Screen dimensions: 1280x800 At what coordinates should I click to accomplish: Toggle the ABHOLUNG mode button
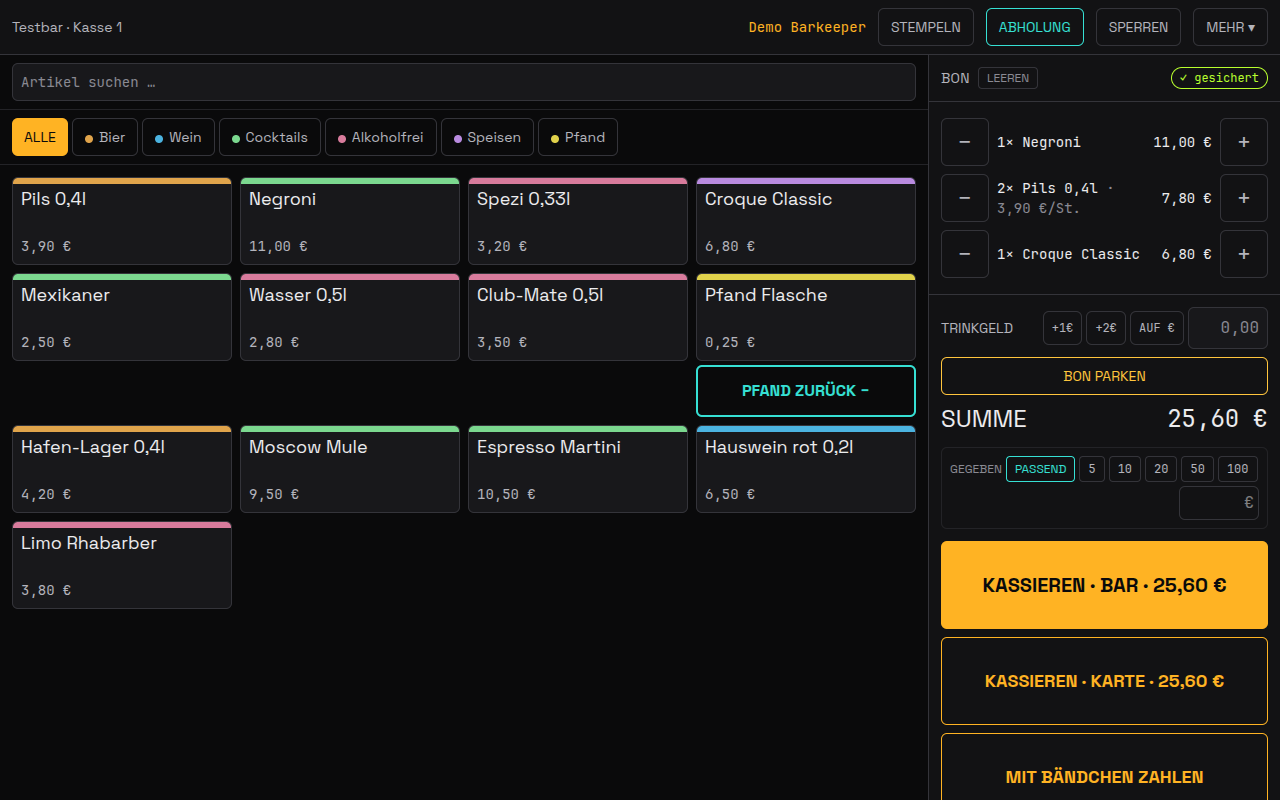tap(1035, 27)
